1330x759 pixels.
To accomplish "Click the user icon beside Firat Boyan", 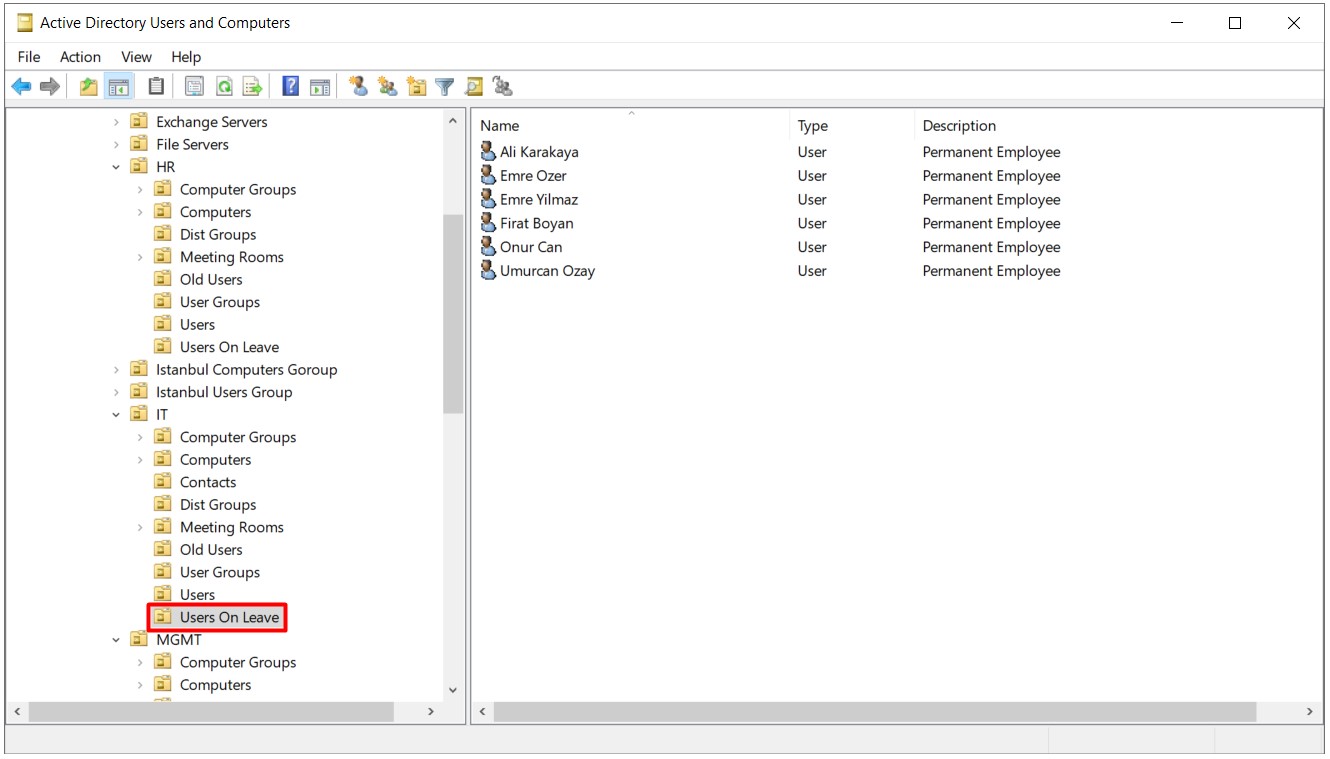I will [x=488, y=223].
